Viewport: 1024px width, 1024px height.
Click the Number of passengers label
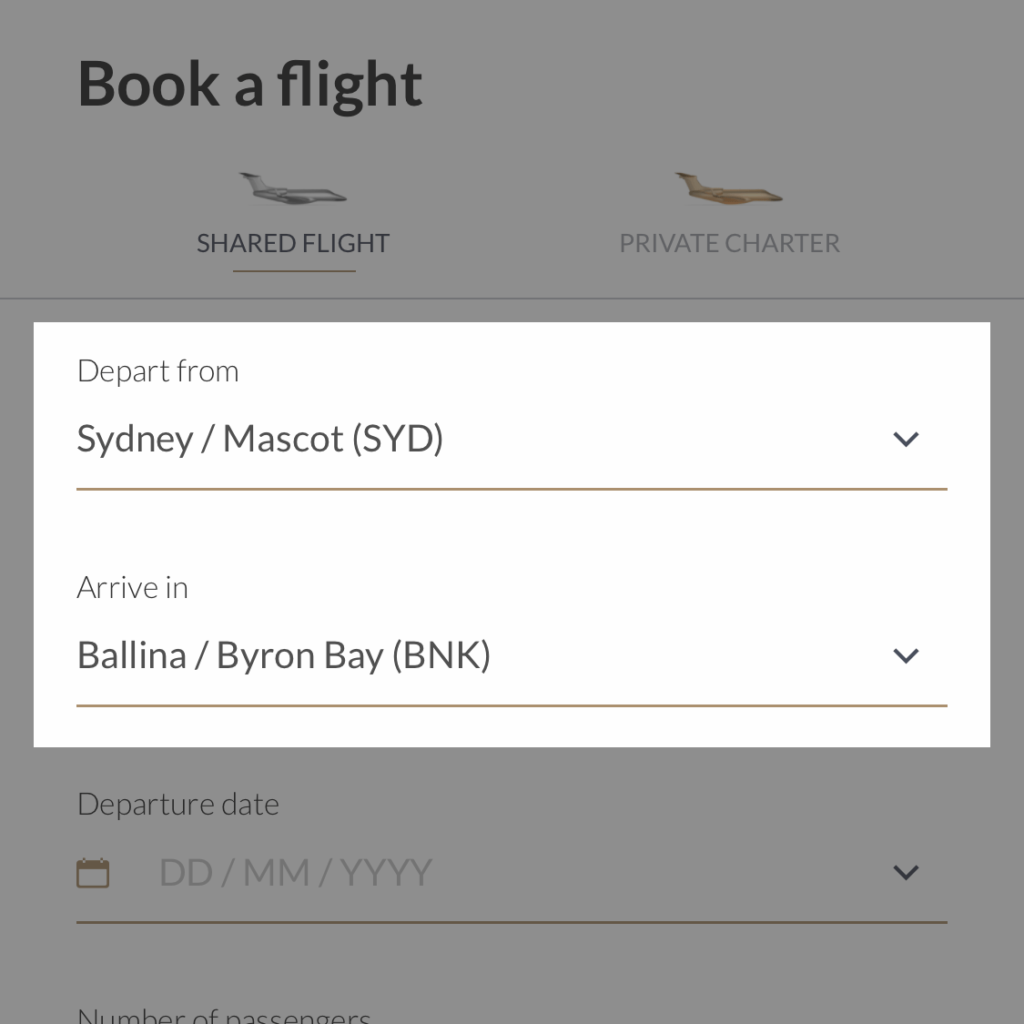[x=224, y=1016]
